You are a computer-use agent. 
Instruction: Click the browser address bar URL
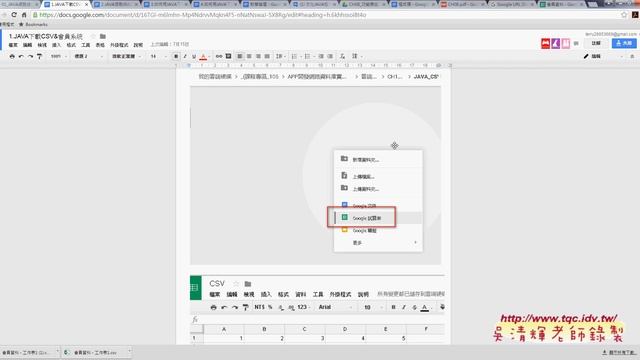203,15
